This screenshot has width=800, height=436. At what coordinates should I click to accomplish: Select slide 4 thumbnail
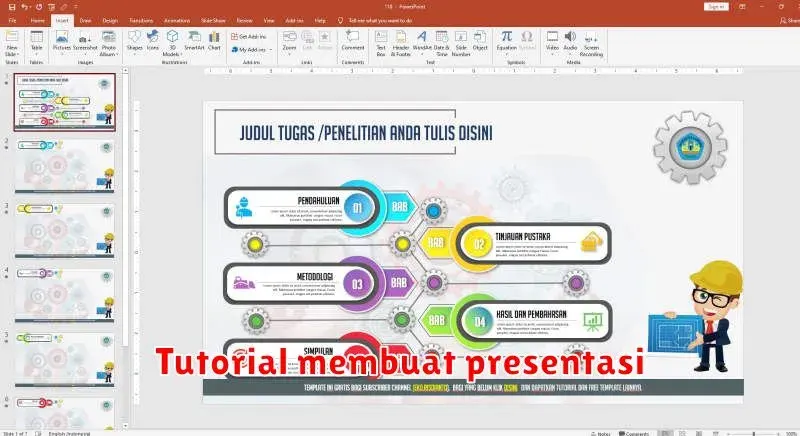click(x=65, y=295)
